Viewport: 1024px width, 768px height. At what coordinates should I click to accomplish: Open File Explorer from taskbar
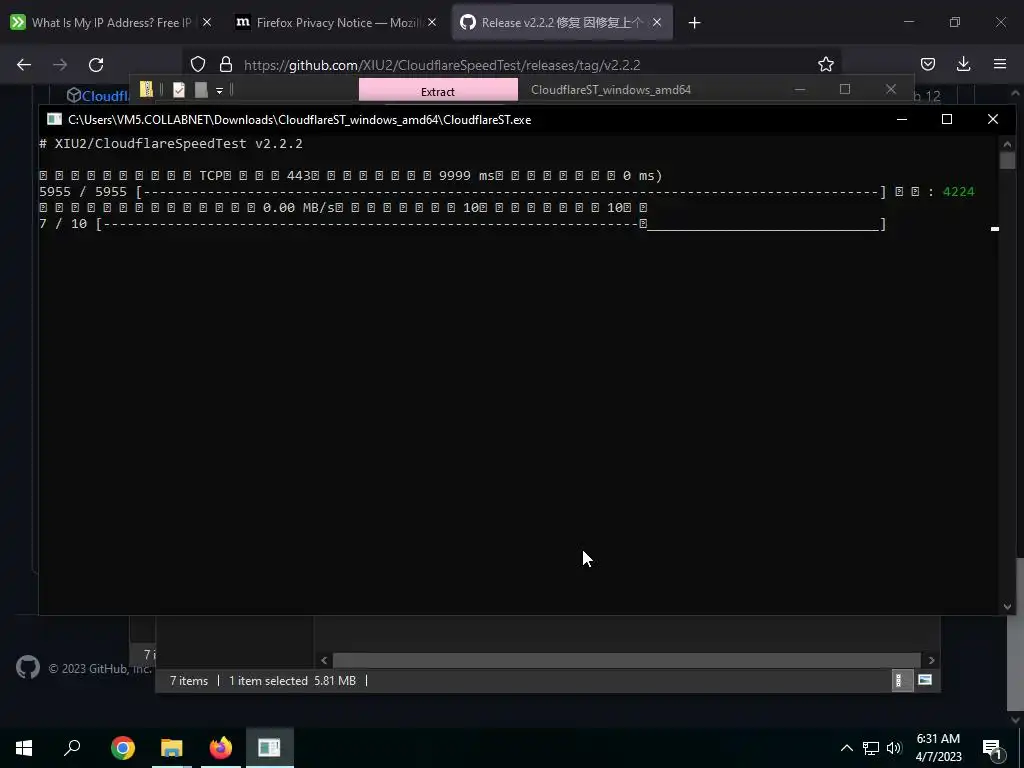click(172, 747)
